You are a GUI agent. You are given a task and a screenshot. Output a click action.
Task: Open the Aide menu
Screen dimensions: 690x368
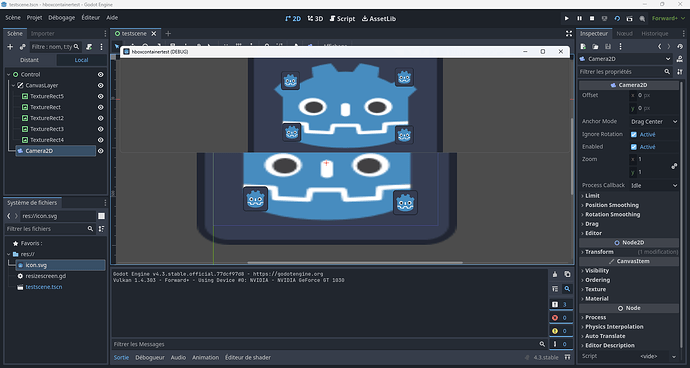pos(112,18)
